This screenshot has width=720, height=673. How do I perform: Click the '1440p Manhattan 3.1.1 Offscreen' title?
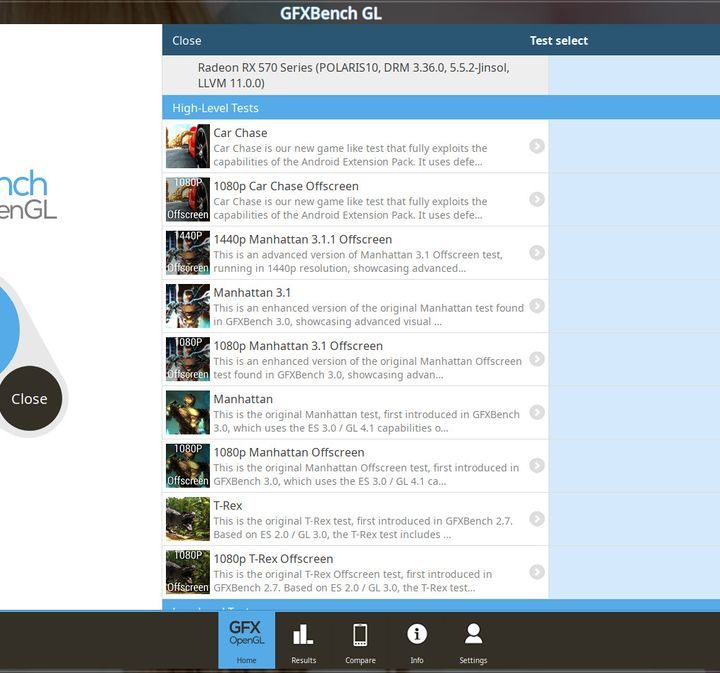tap(303, 240)
